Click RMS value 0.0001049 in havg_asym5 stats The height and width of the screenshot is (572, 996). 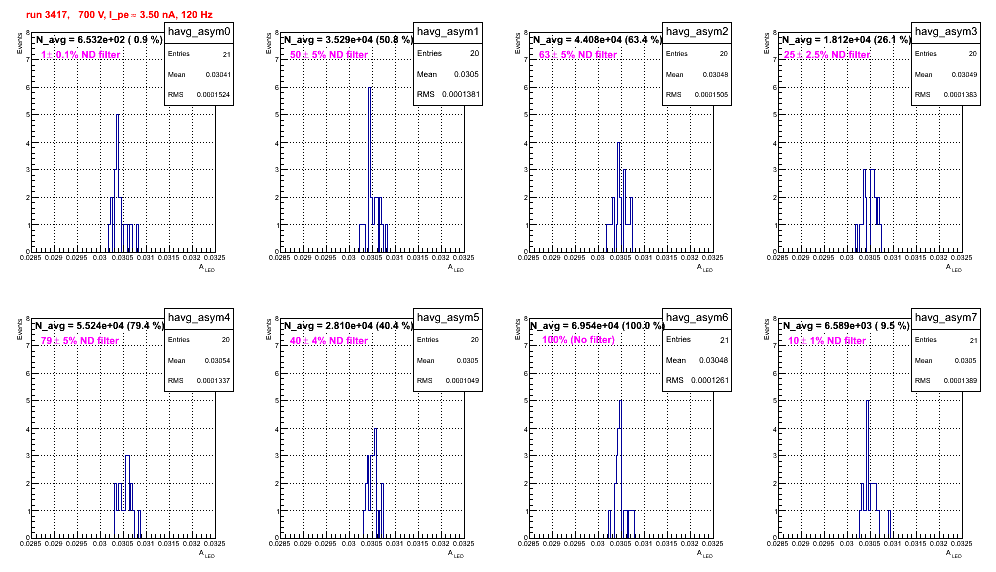coord(462,381)
